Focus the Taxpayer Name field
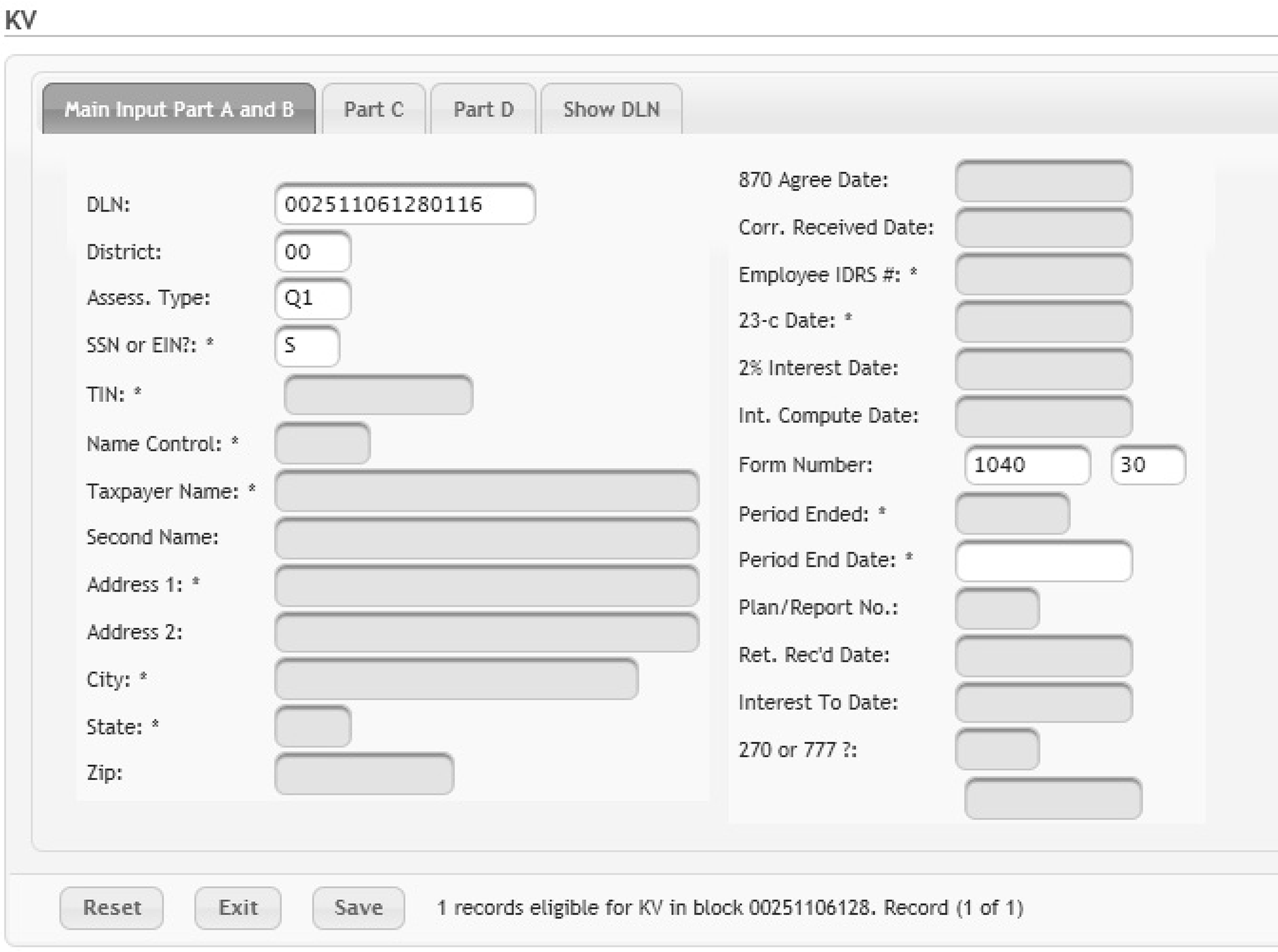Viewport: 1278px width, 952px height. pos(486,491)
